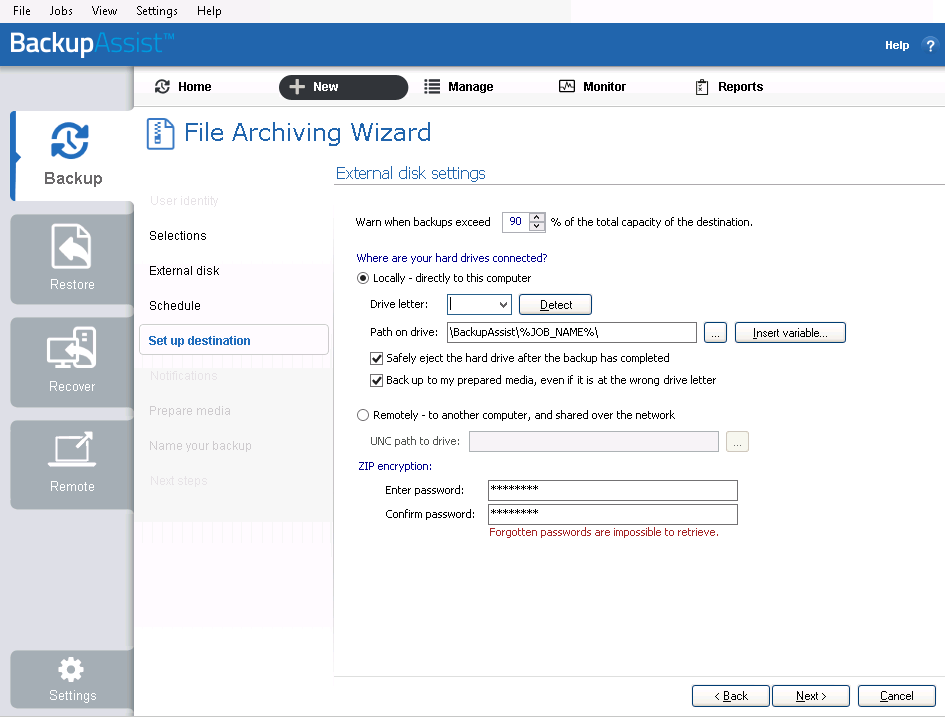The height and width of the screenshot is (717, 945).
Task: Click the User identity wizard step
Action: click(x=184, y=201)
